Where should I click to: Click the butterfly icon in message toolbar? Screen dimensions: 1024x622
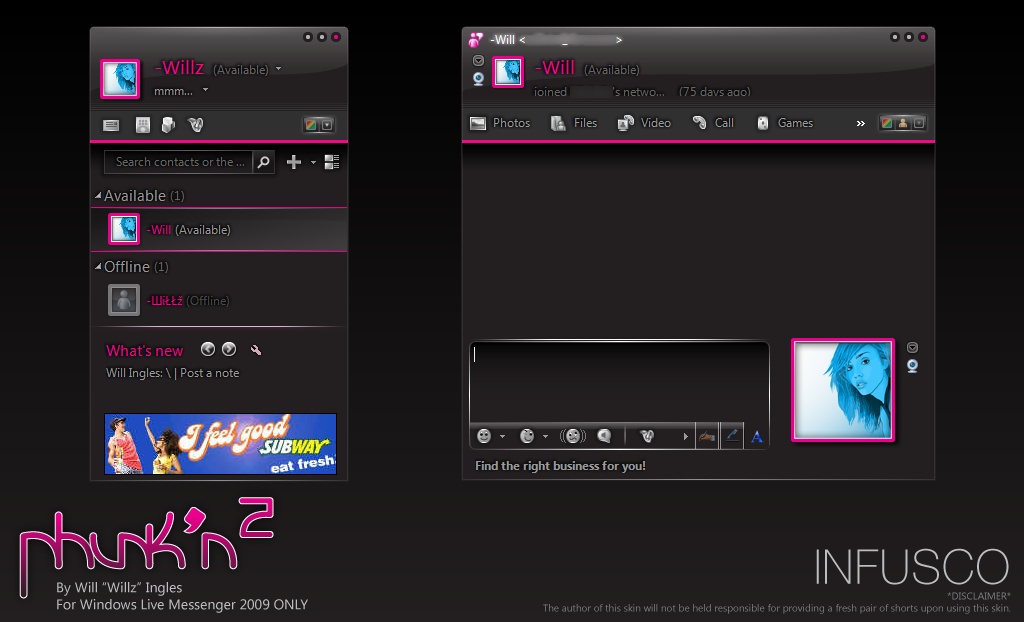pos(647,436)
